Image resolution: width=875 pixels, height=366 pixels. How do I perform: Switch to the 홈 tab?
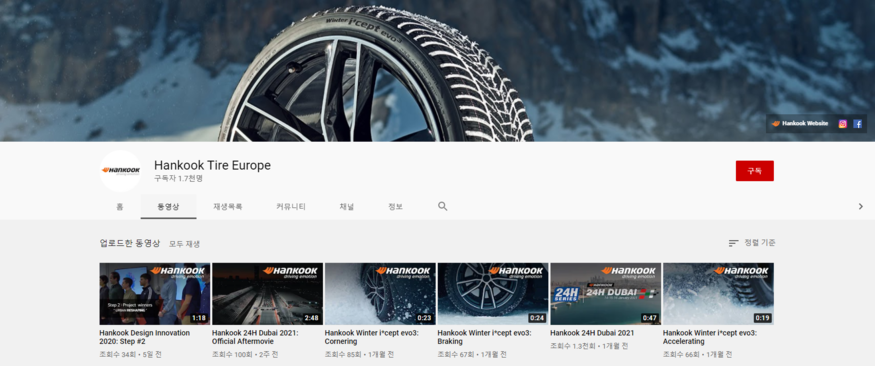119,206
